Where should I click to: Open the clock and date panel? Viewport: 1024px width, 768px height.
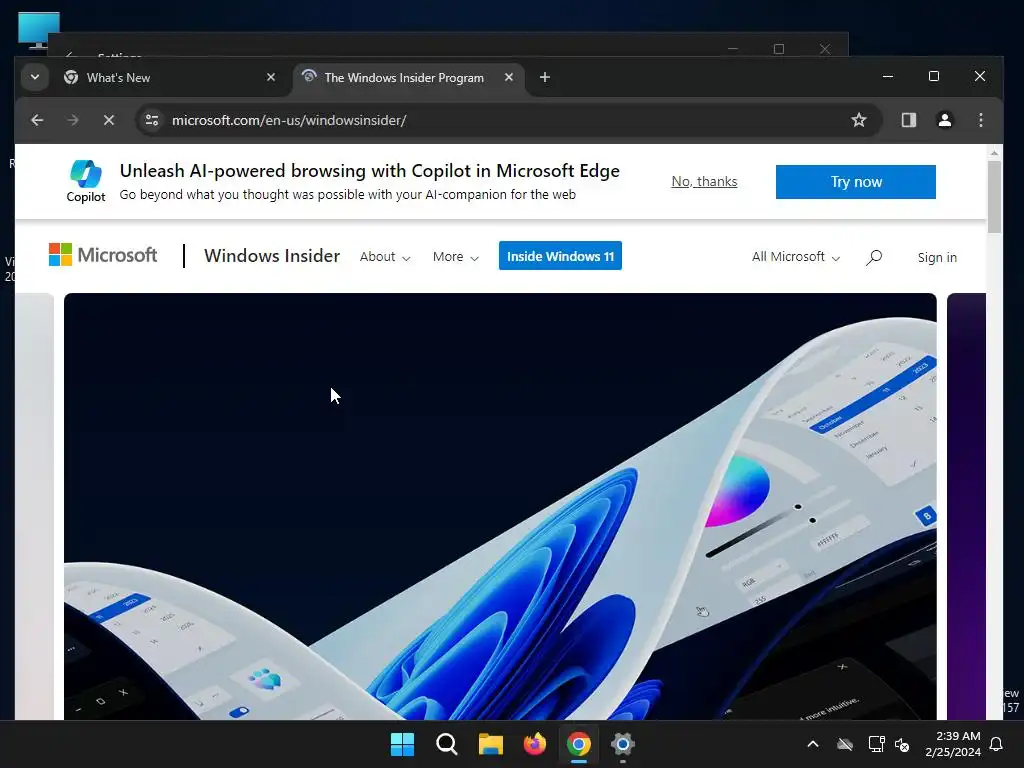point(953,744)
